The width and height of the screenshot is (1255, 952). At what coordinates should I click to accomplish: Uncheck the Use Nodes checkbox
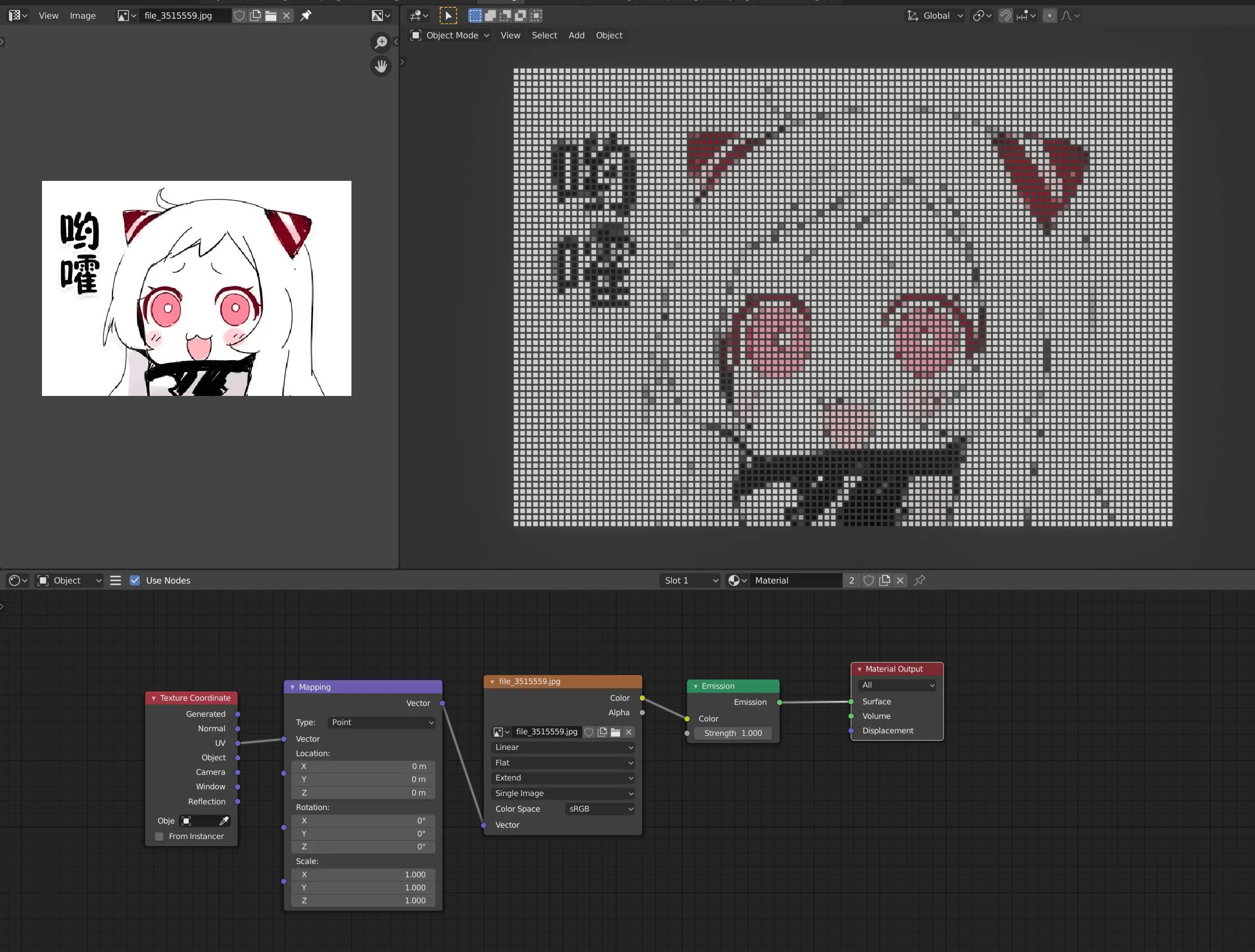135,580
